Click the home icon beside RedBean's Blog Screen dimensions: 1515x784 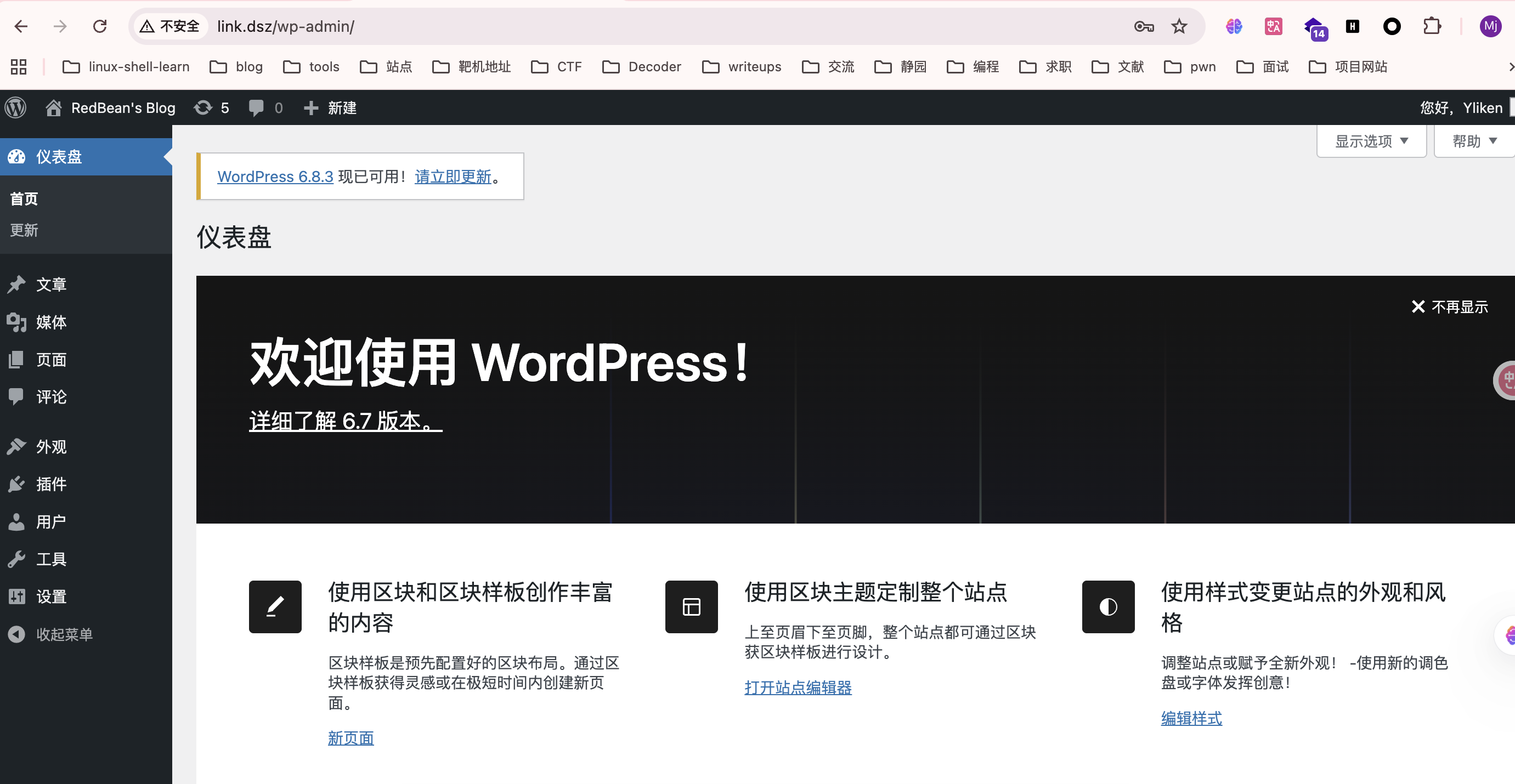coord(54,107)
